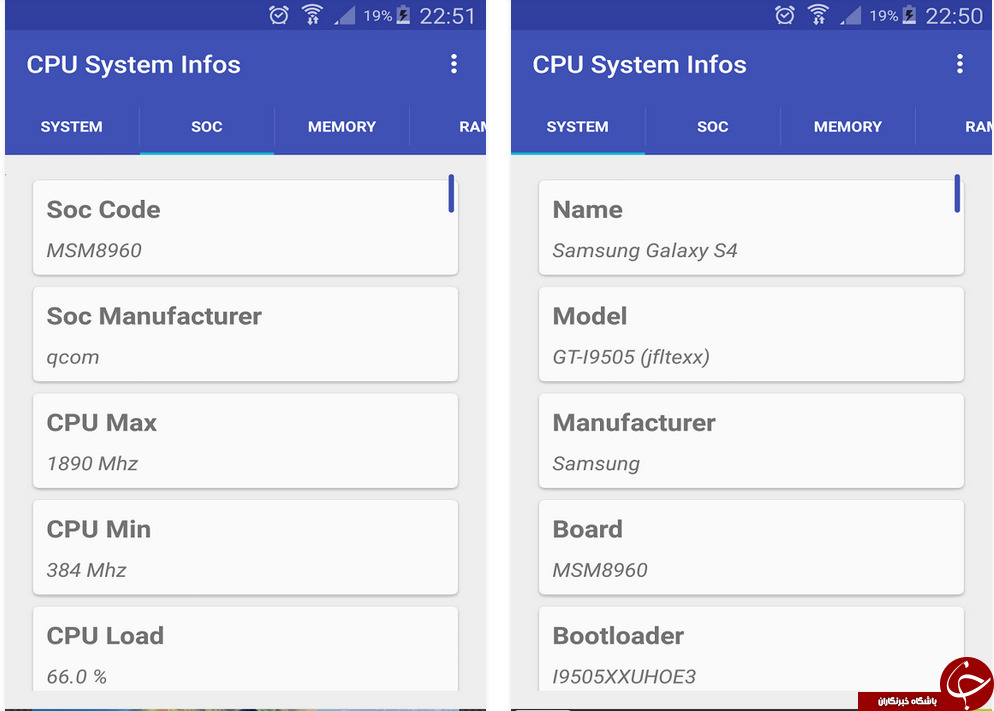
Task: Switch to SYSTEM tab in left screen
Action: (x=72, y=127)
